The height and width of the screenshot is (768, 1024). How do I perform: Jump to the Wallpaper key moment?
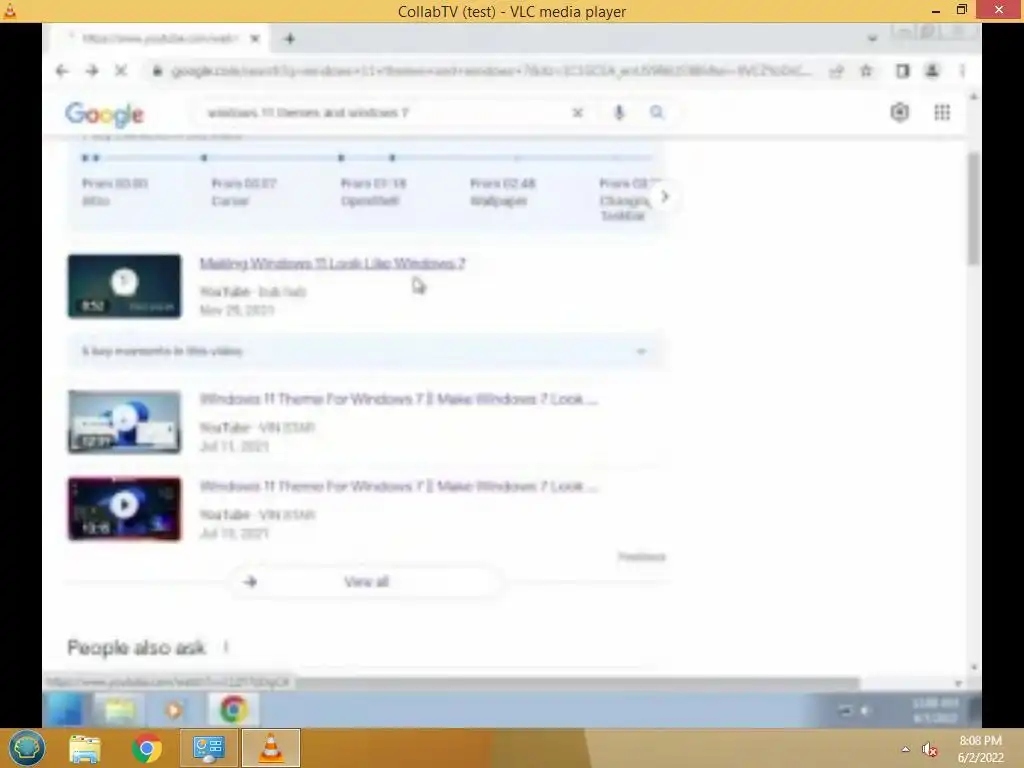point(503,192)
